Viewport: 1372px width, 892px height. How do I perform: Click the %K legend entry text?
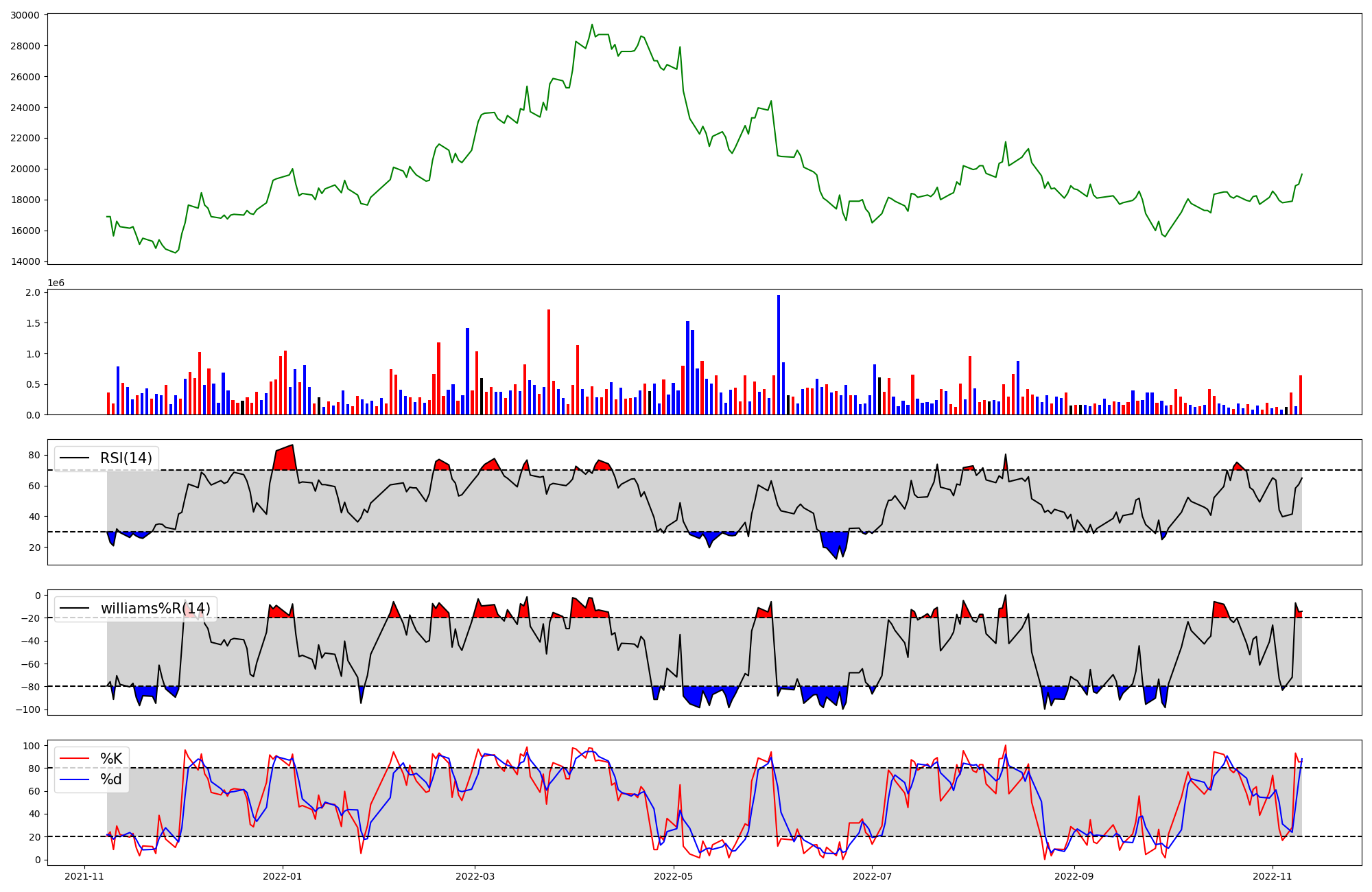[111, 759]
